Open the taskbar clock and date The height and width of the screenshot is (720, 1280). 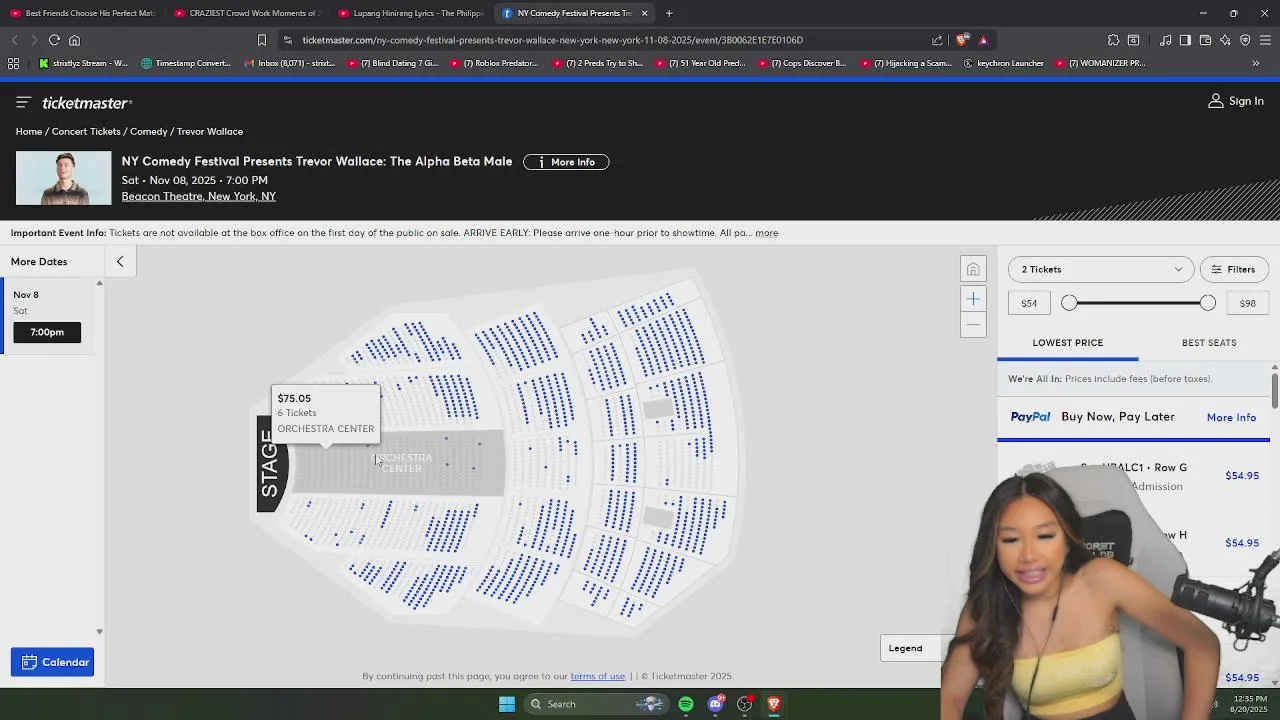click(1249, 704)
